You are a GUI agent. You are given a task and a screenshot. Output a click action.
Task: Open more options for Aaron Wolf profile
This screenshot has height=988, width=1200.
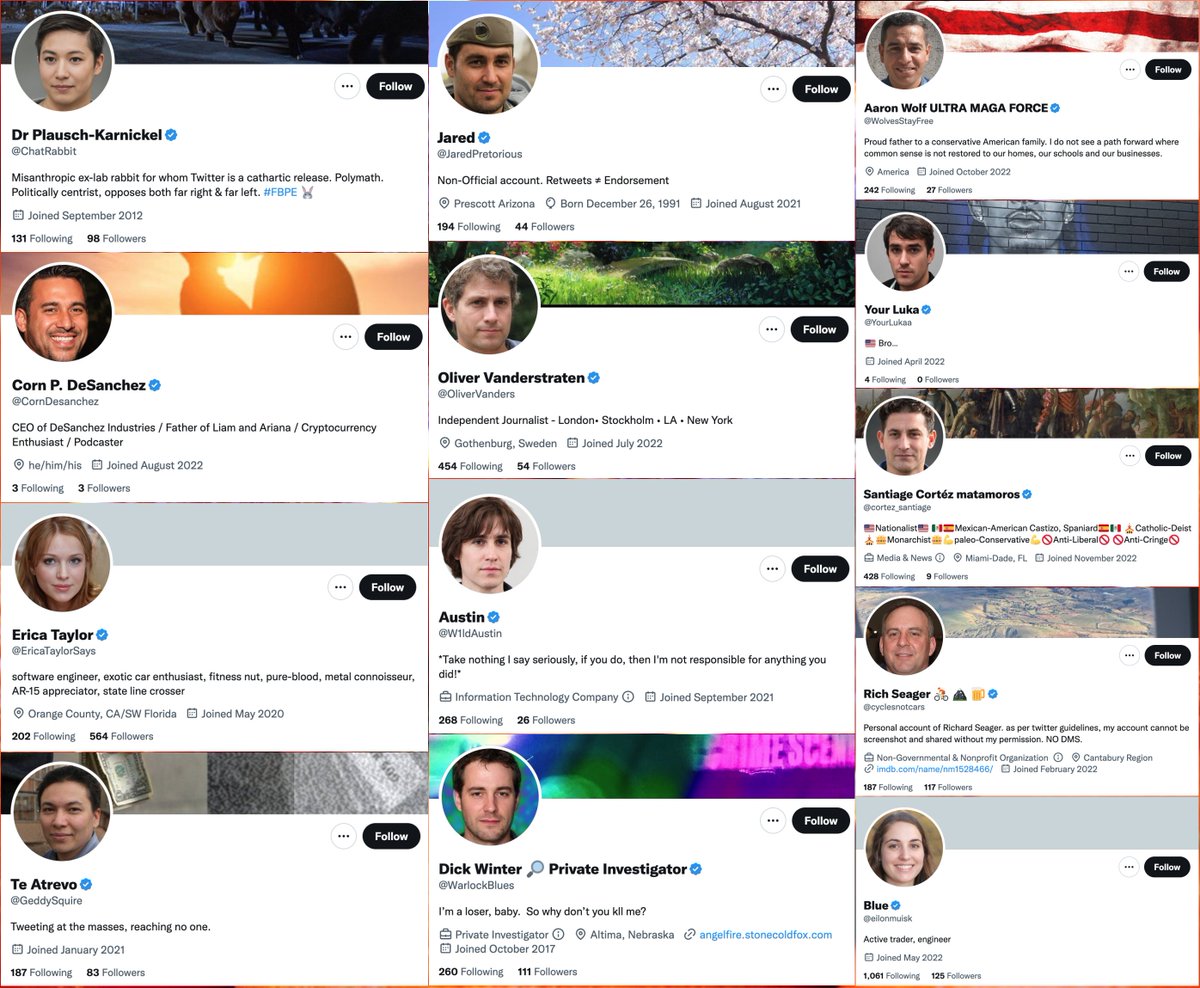tap(1129, 70)
